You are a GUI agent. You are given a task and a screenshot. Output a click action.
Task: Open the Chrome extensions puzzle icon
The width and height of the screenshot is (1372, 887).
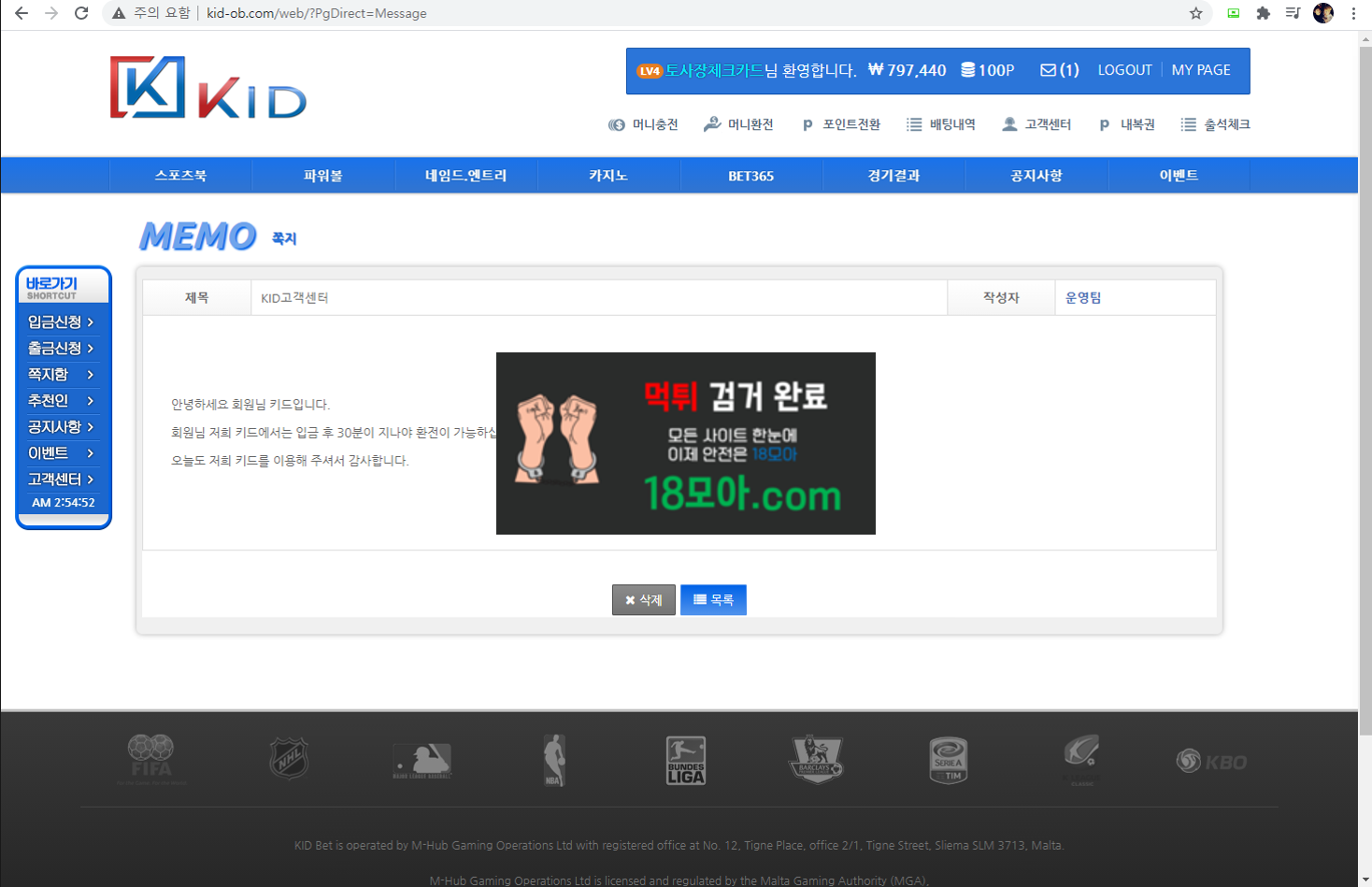coord(1264,13)
